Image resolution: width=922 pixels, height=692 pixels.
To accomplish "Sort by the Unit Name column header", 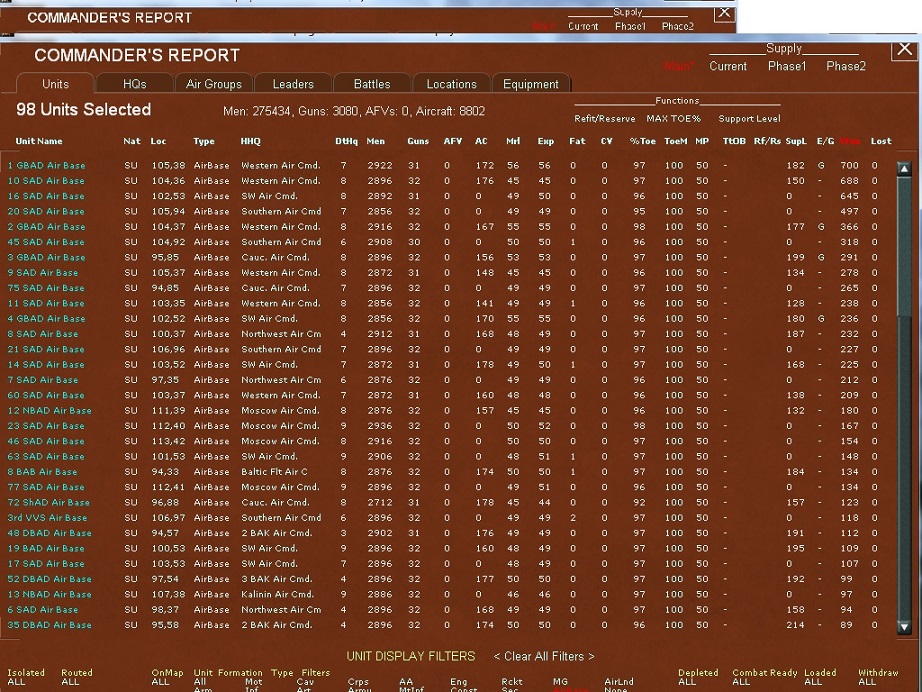I will click(x=39, y=141).
